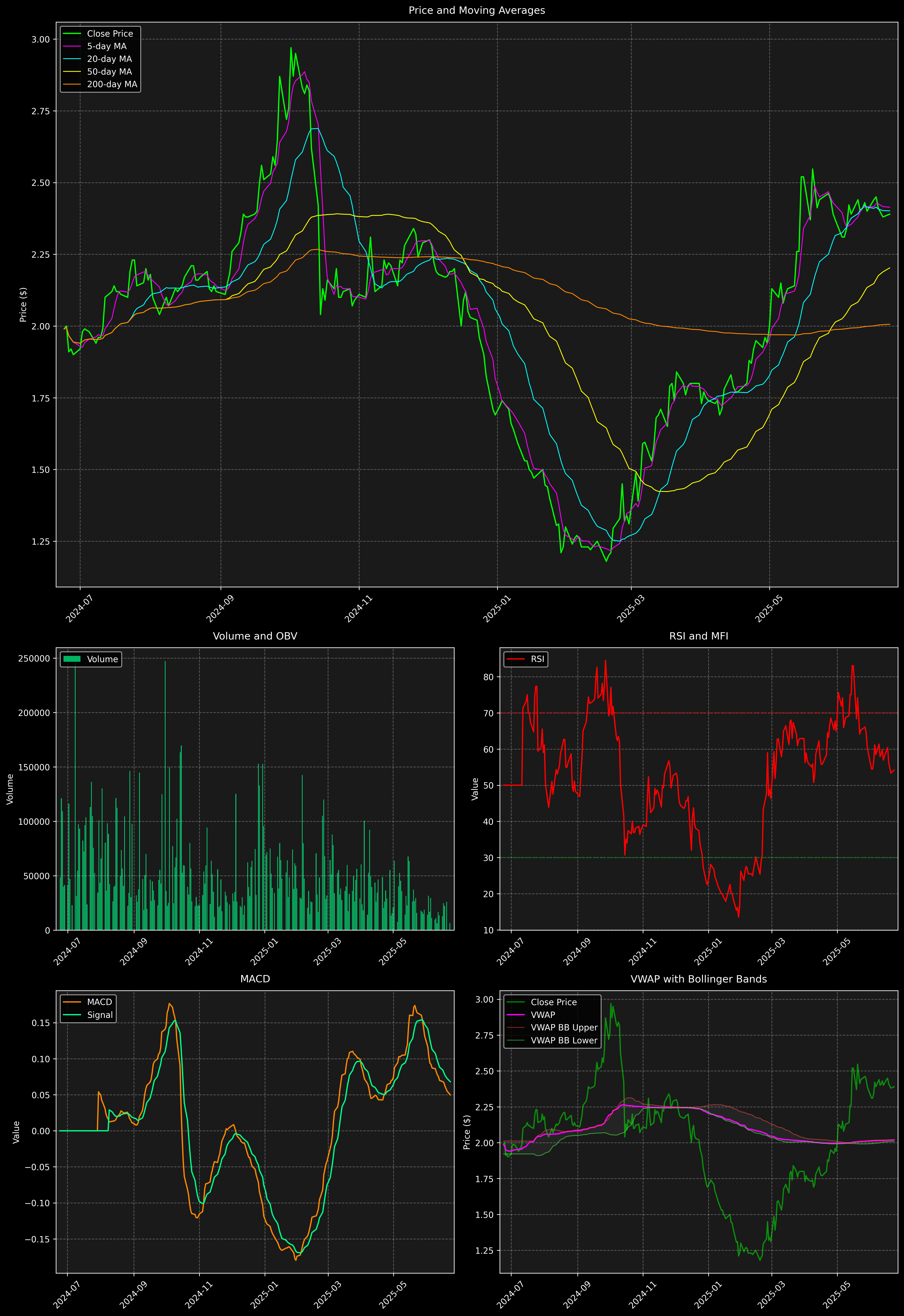Select the "Volume" legend label
The width and height of the screenshot is (904, 1316).
point(103,660)
